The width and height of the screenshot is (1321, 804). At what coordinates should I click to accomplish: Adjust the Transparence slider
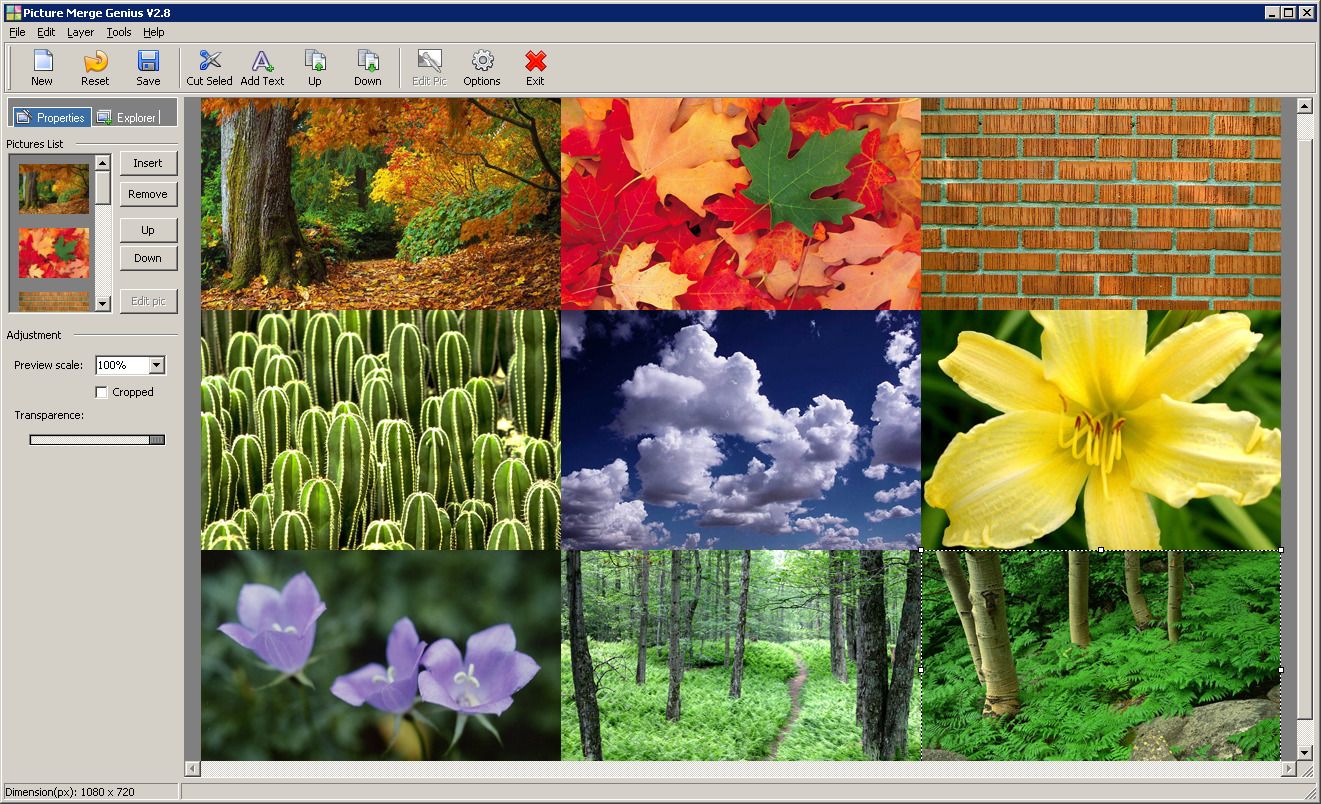(156, 439)
